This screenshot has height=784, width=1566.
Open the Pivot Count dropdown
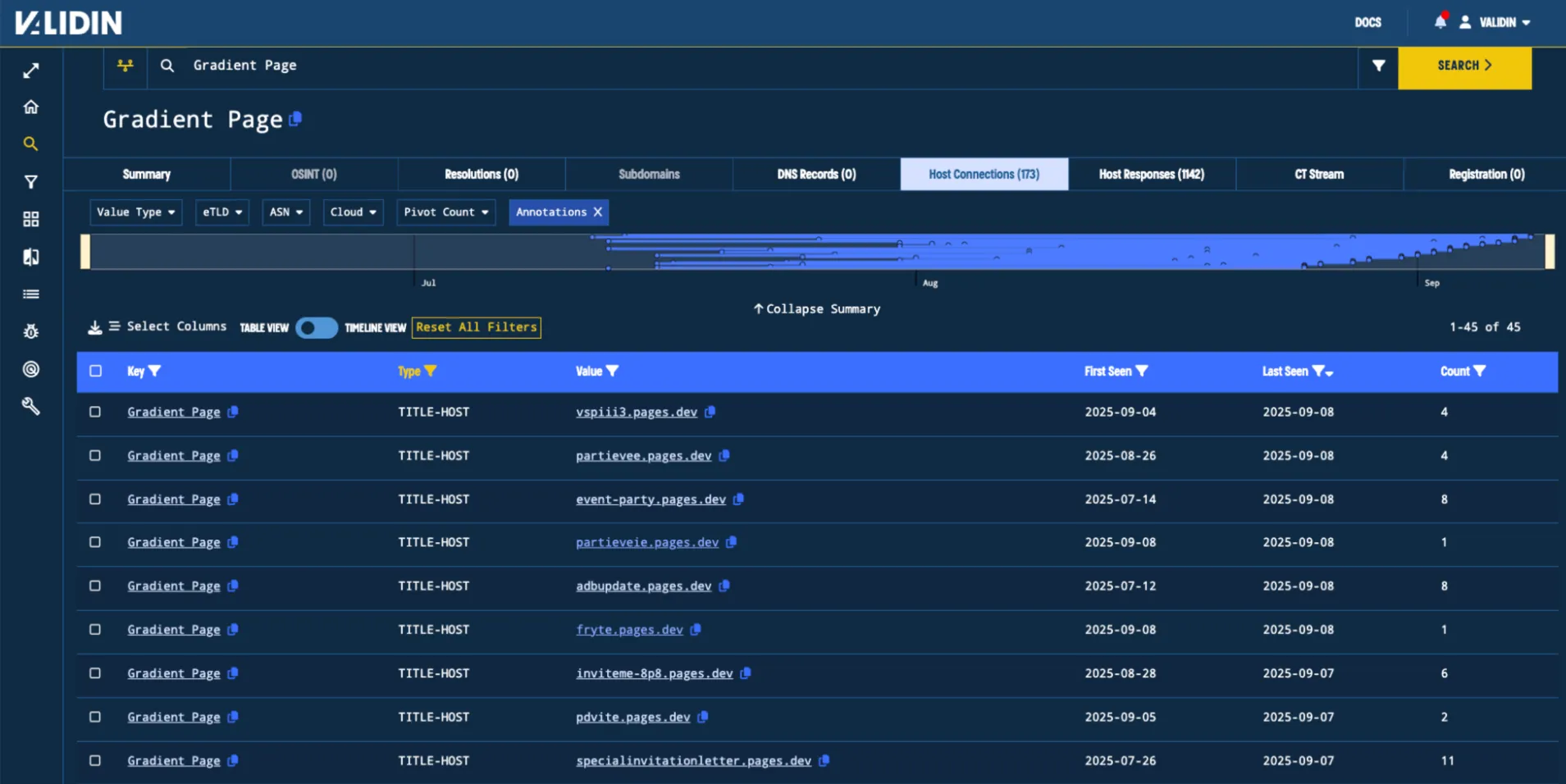point(446,212)
